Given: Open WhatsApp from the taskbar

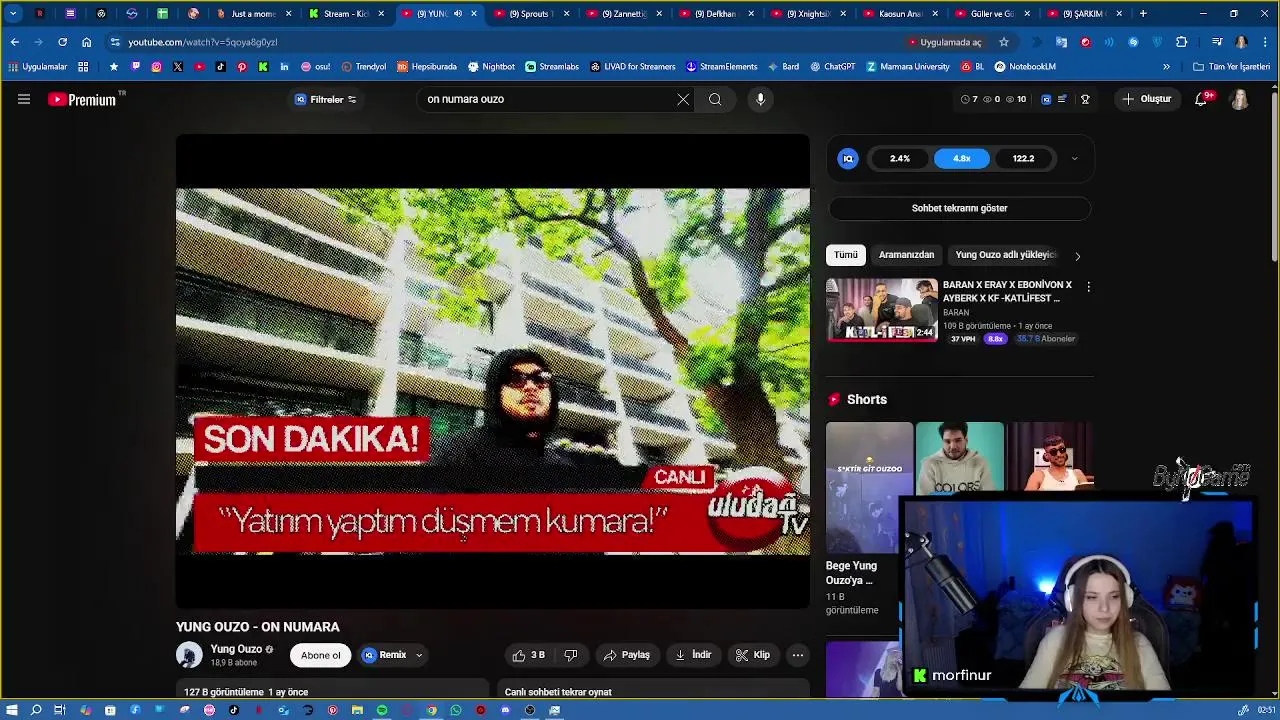Looking at the screenshot, I should click(456, 710).
